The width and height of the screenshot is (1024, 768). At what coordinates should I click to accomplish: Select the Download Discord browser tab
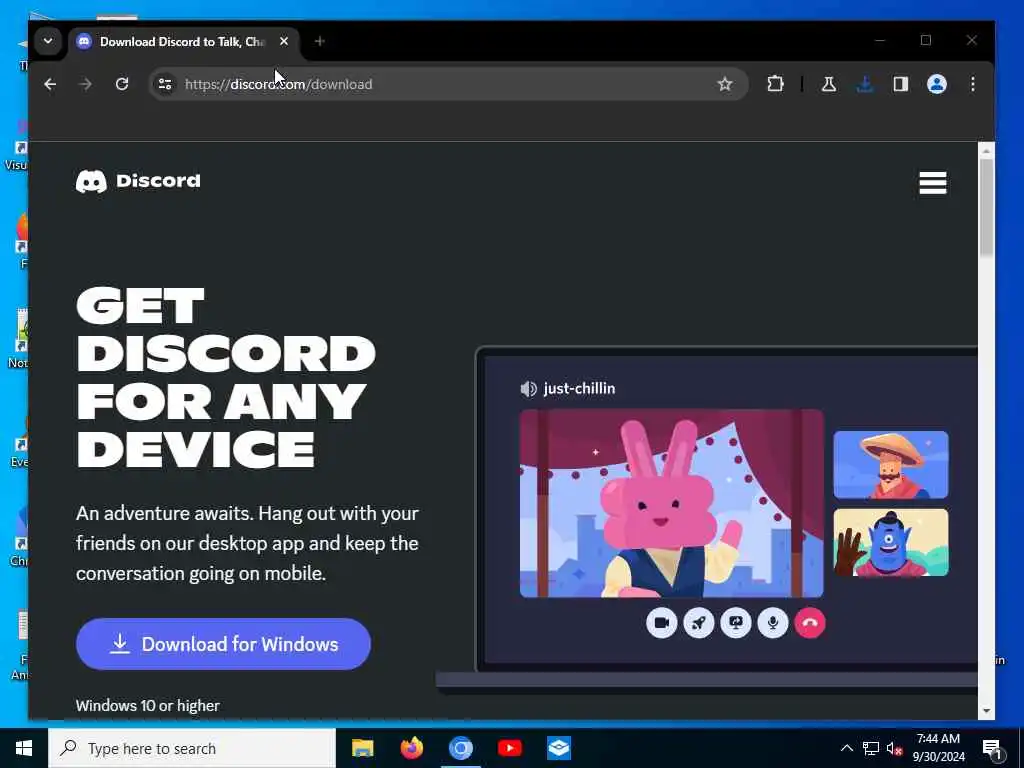coord(183,42)
